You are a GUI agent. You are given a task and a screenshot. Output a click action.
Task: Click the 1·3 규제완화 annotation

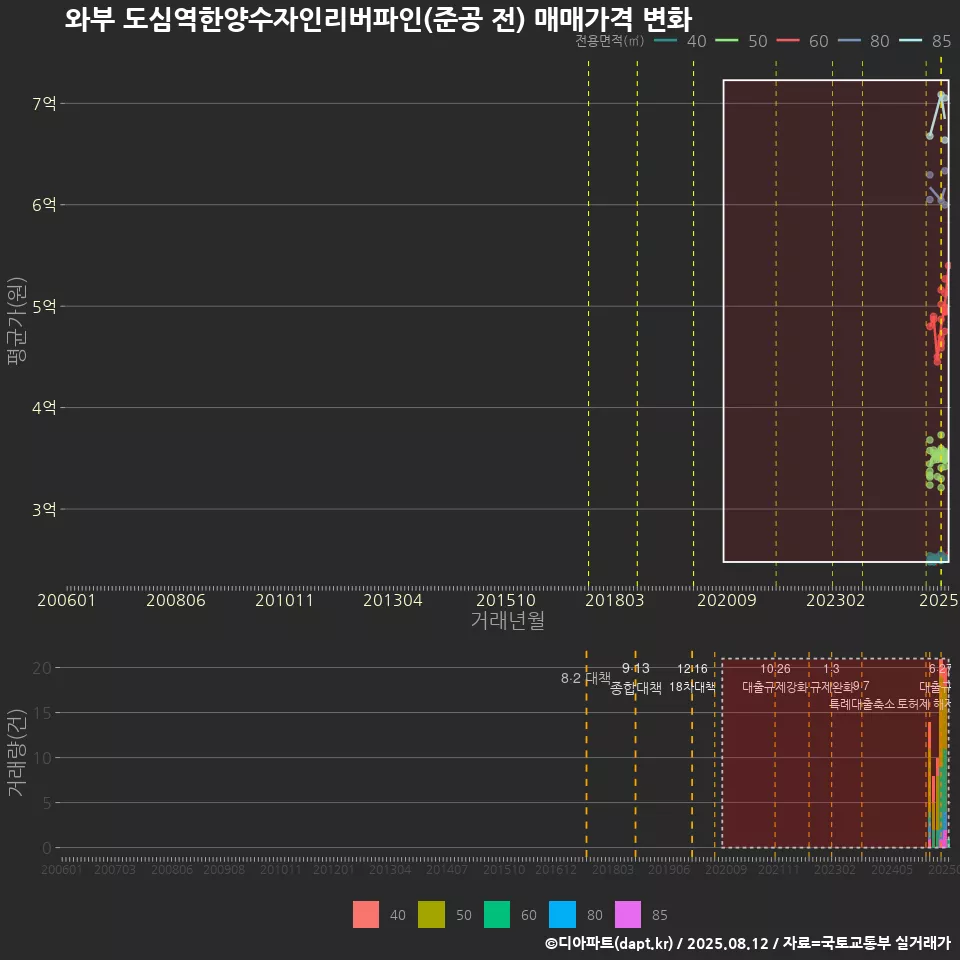point(831,678)
